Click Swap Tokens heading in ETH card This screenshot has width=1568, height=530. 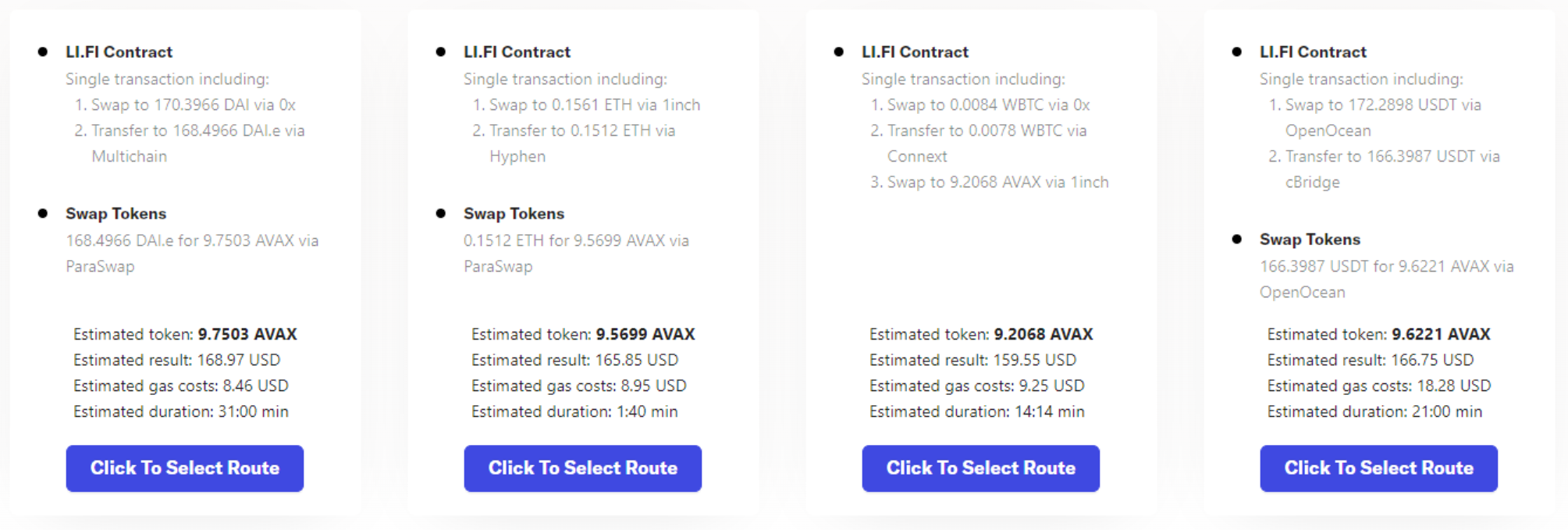pyautogui.click(x=514, y=214)
